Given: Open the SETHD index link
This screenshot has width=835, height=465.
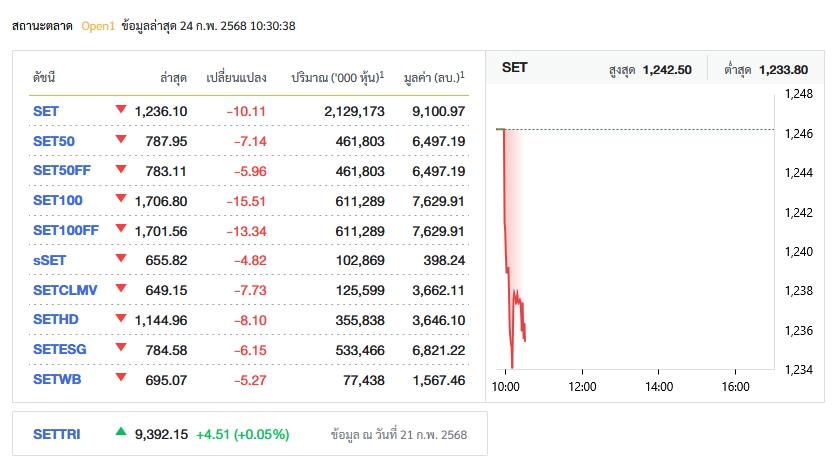Looking at the screenshot, I should (55, 320).
